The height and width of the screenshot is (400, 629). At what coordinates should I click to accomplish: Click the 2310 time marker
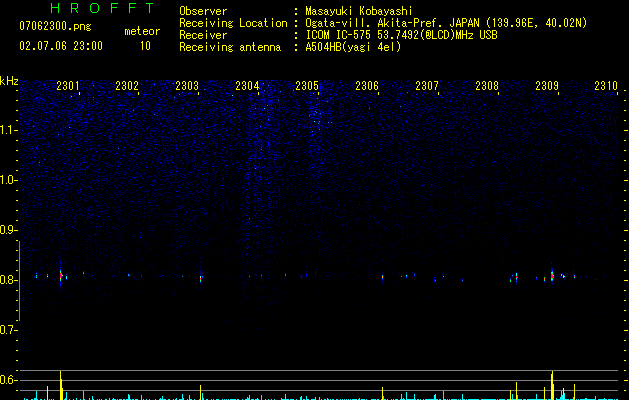[x=606, y=86]
